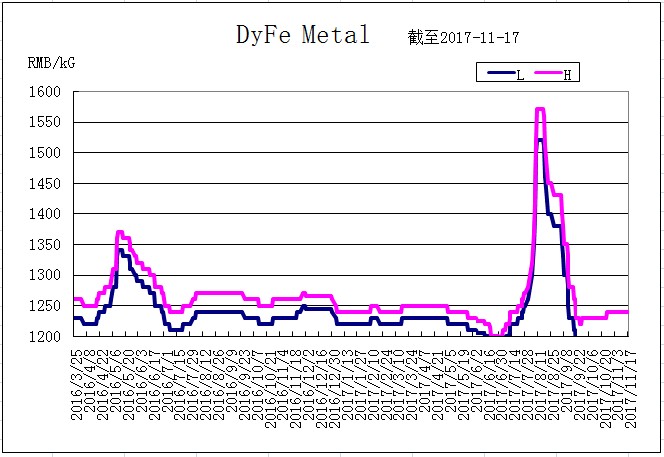
Task: Click the RMB/kG axis unit label
Action: point(51,63)
